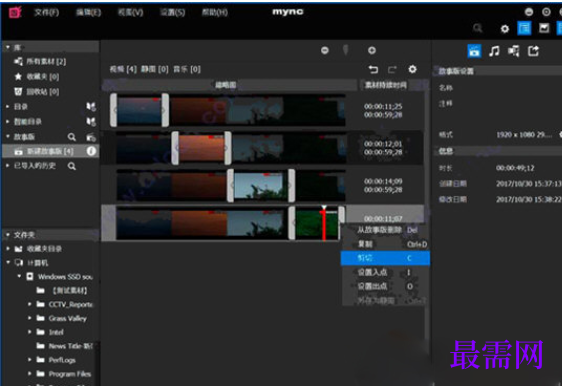Click info icon on new storyboard item
Image resolution: width=562 pixels, height=386 pixels.
91,151
